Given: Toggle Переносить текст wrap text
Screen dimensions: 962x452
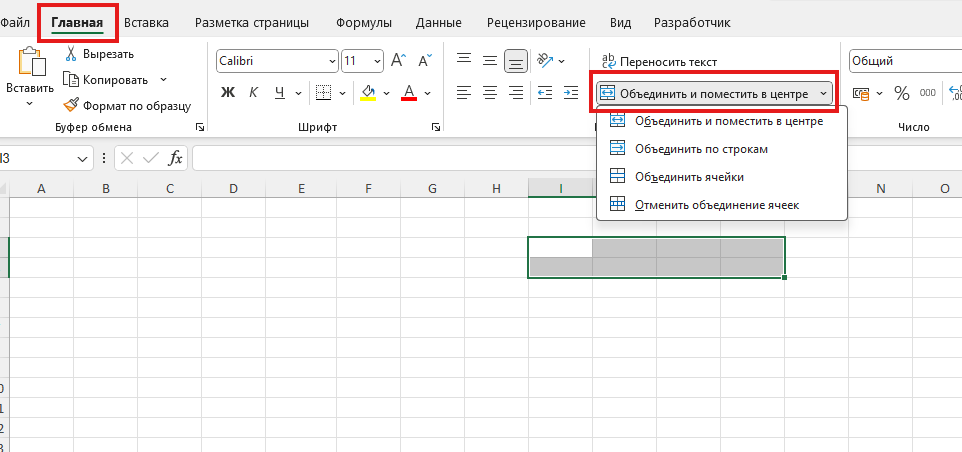Looking at the screenshot, I should pos(659,62).
